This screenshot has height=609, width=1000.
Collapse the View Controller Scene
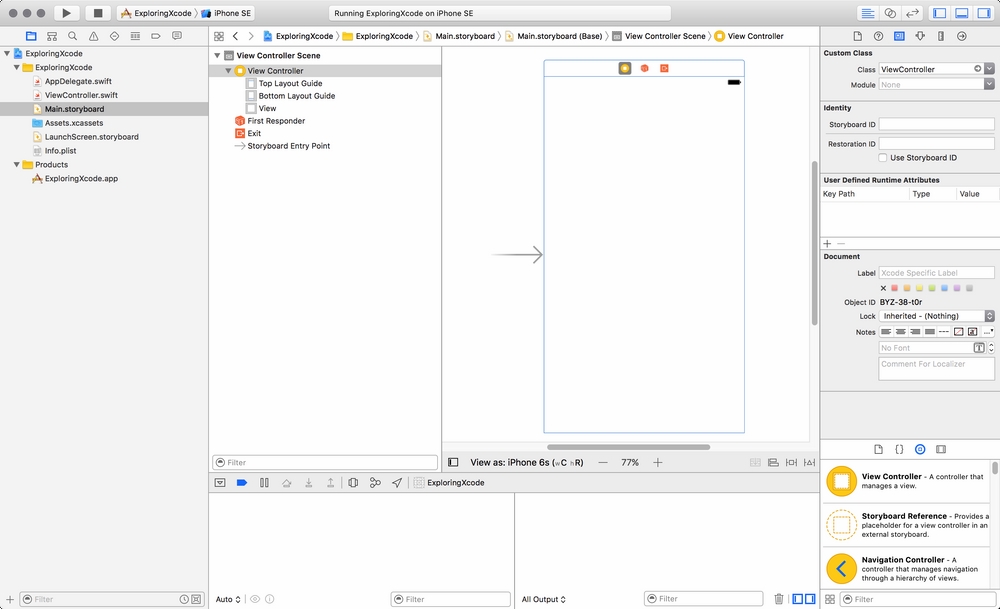point(217,55)
